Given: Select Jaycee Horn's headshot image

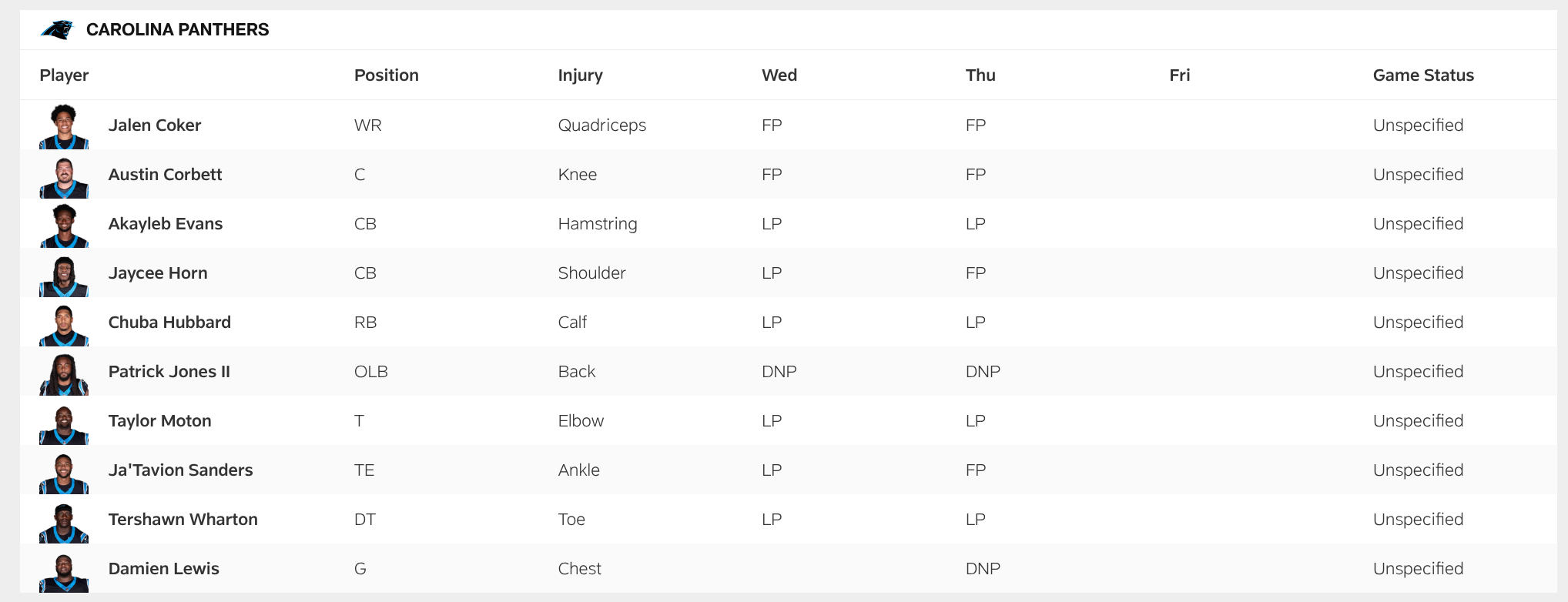Looking at the screenshot, I should coord(64,275).
